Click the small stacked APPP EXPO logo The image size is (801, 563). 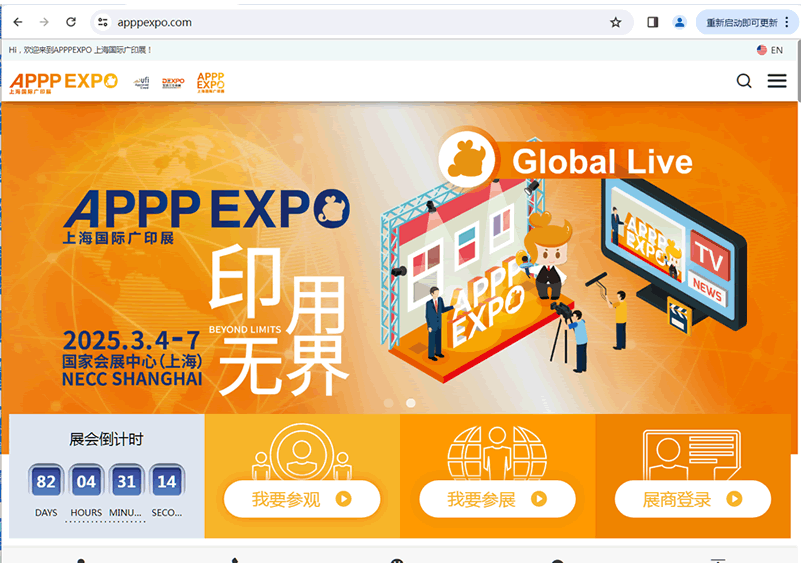tap(210, 82)
